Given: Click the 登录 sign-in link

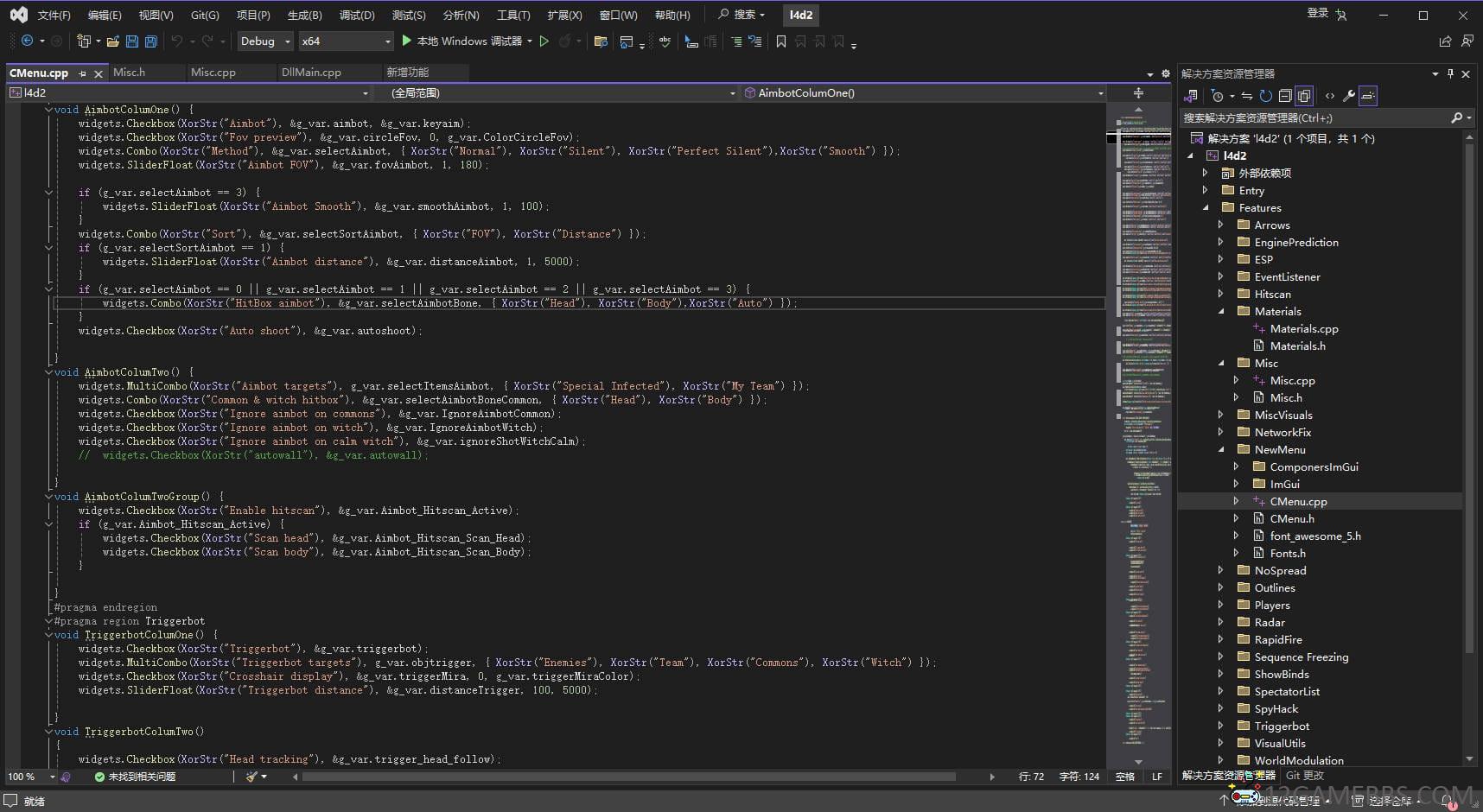Looking at the screenshot, I should tap(1317, 13).
